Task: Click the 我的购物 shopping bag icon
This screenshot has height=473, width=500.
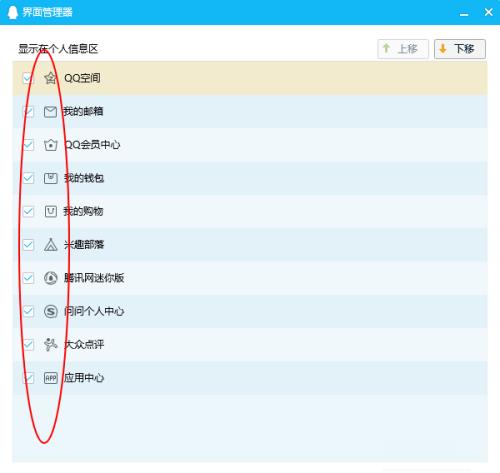Action: pyautogui.click(x=51, y=211)
